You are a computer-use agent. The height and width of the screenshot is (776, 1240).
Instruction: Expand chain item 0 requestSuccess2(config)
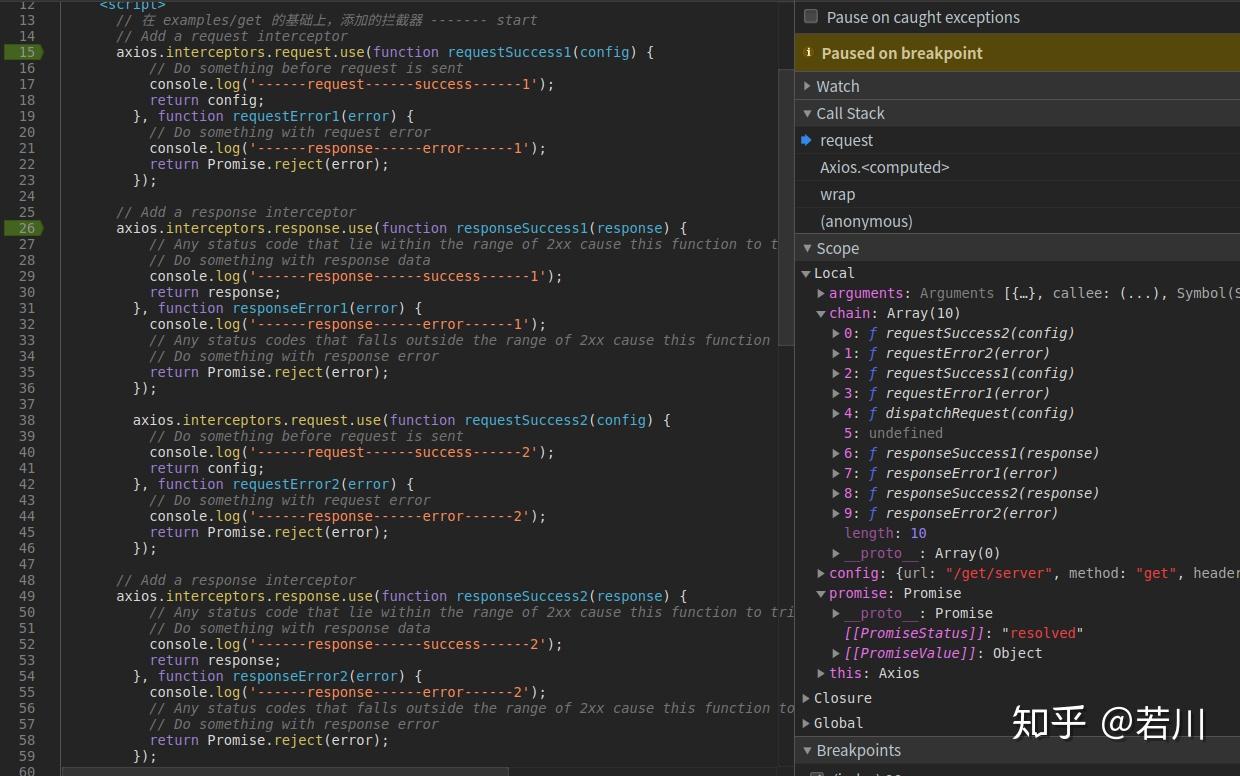[836, 333]
